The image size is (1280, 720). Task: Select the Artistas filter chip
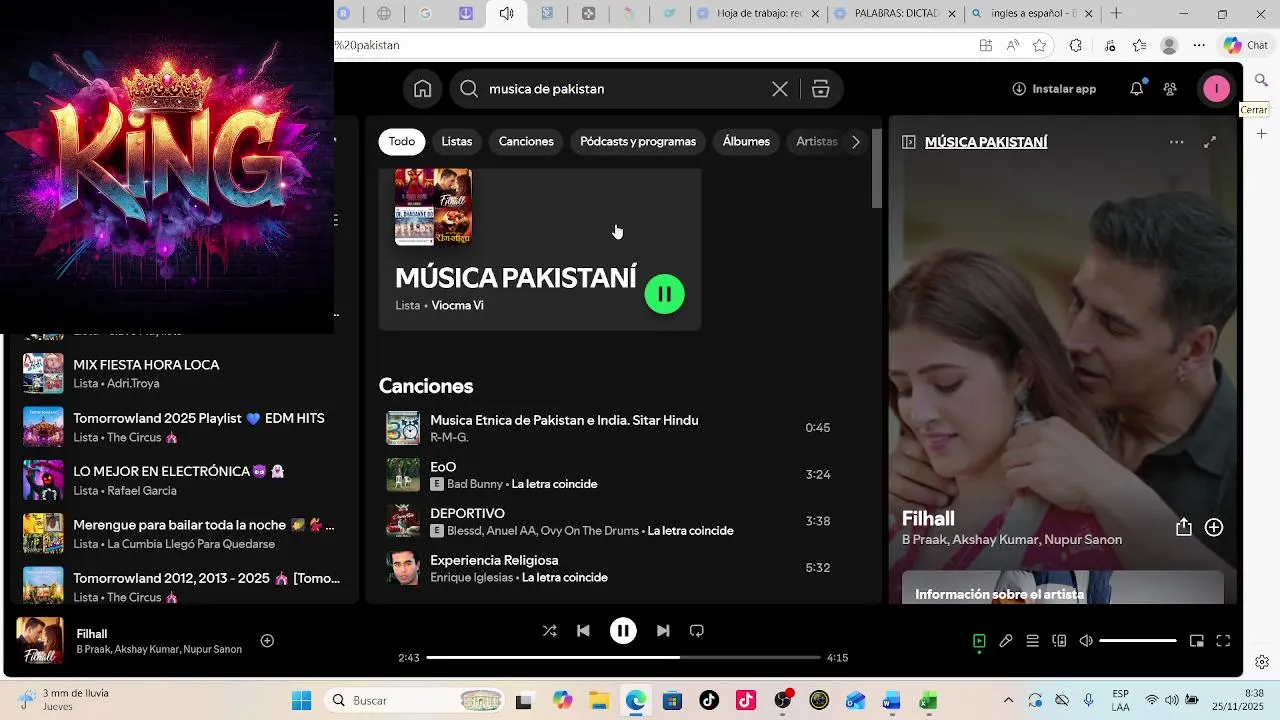pyautogui.click(x=817, y=142)
